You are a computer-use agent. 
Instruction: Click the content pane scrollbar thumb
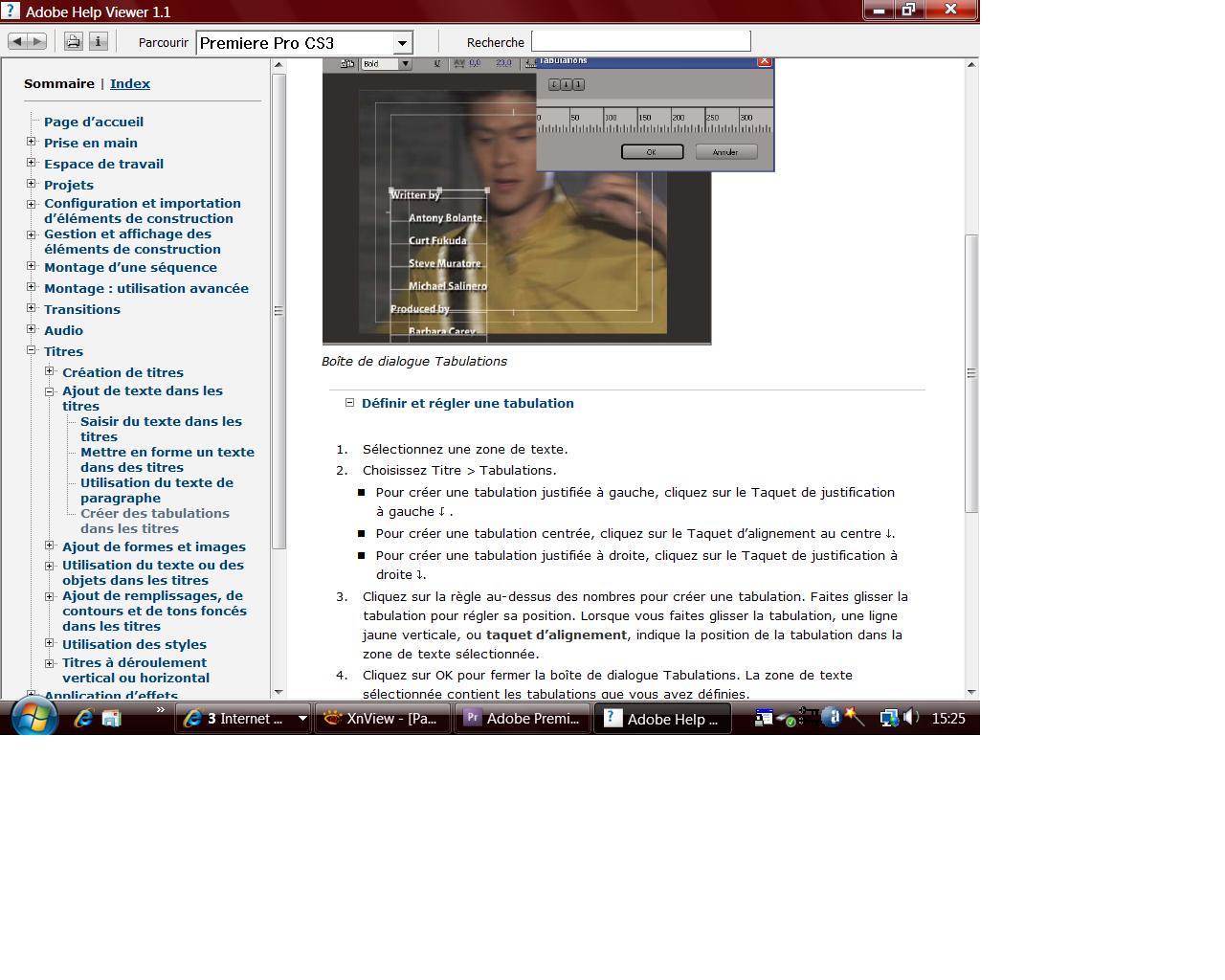[971, 373]
